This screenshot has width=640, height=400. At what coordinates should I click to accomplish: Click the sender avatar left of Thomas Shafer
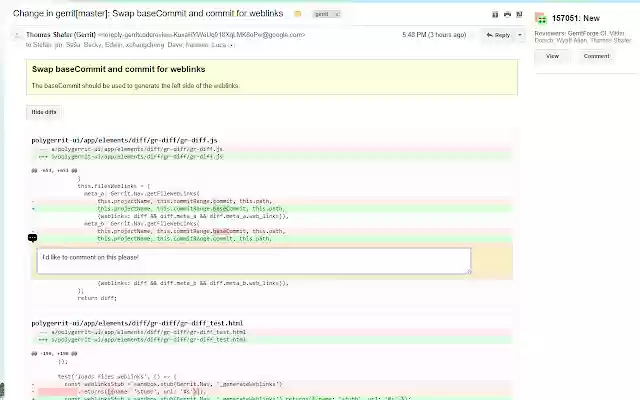17,35
